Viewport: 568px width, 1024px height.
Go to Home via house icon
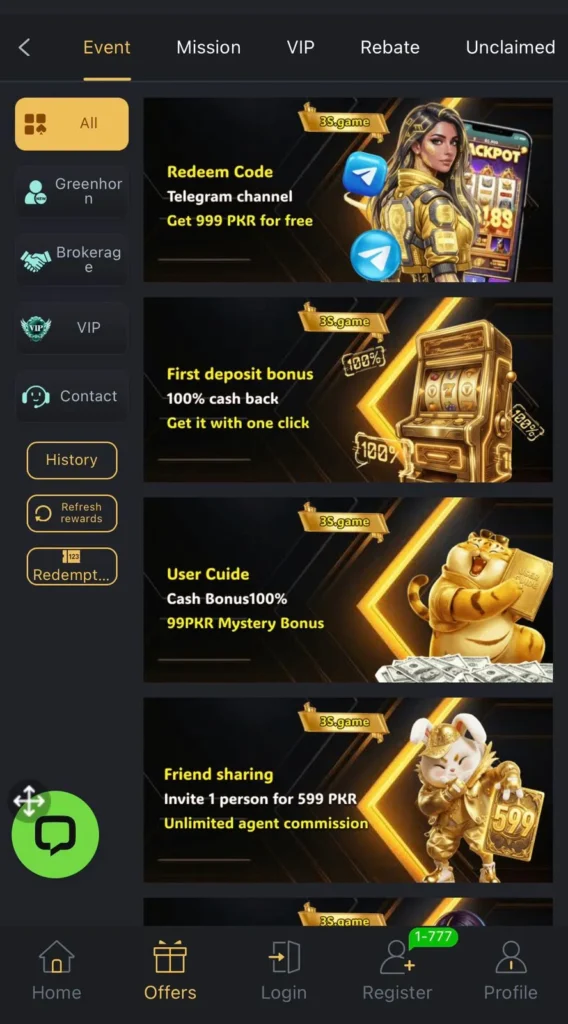57,957
